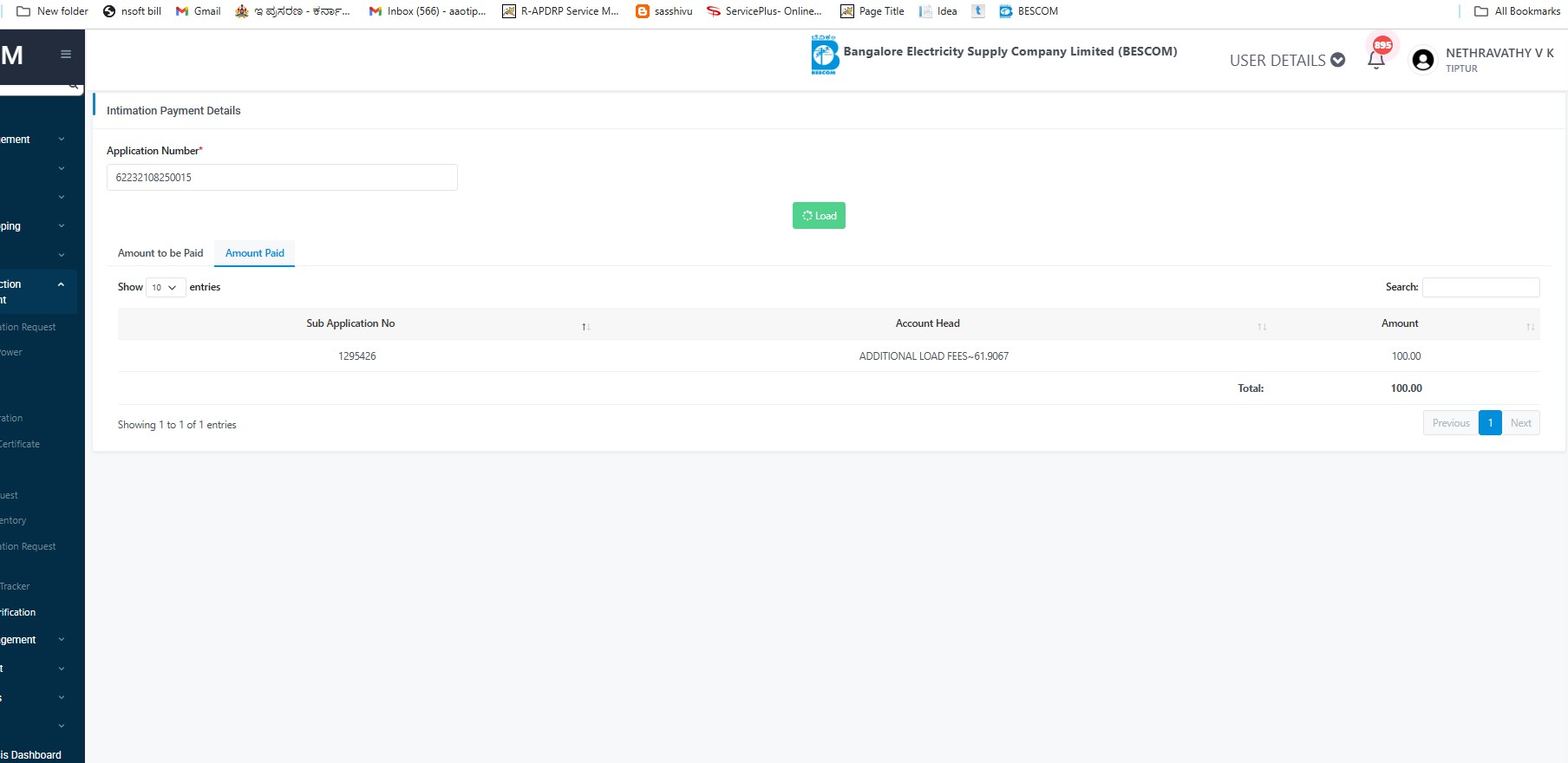Open the sidebar item ending in 'rification'
This screenshot has height=763, width=1568.
point(18,612)
